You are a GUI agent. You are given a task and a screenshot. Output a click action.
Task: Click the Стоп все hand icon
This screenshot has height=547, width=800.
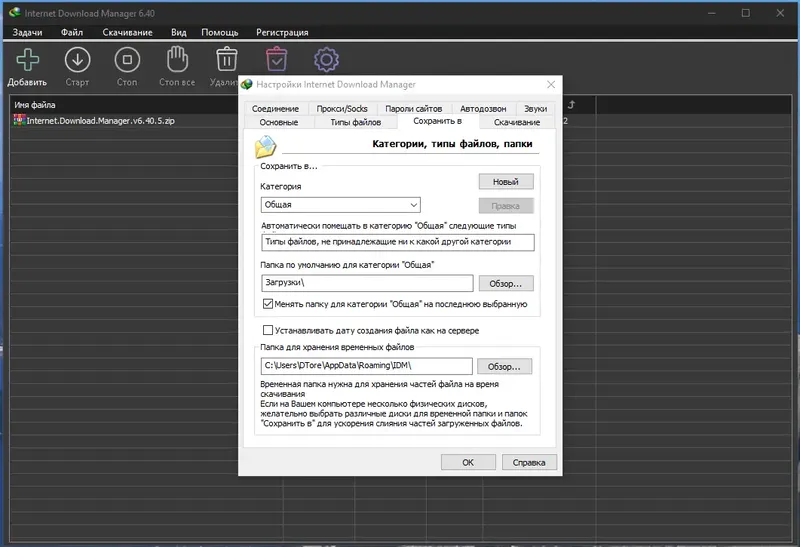tap(177, 59)
